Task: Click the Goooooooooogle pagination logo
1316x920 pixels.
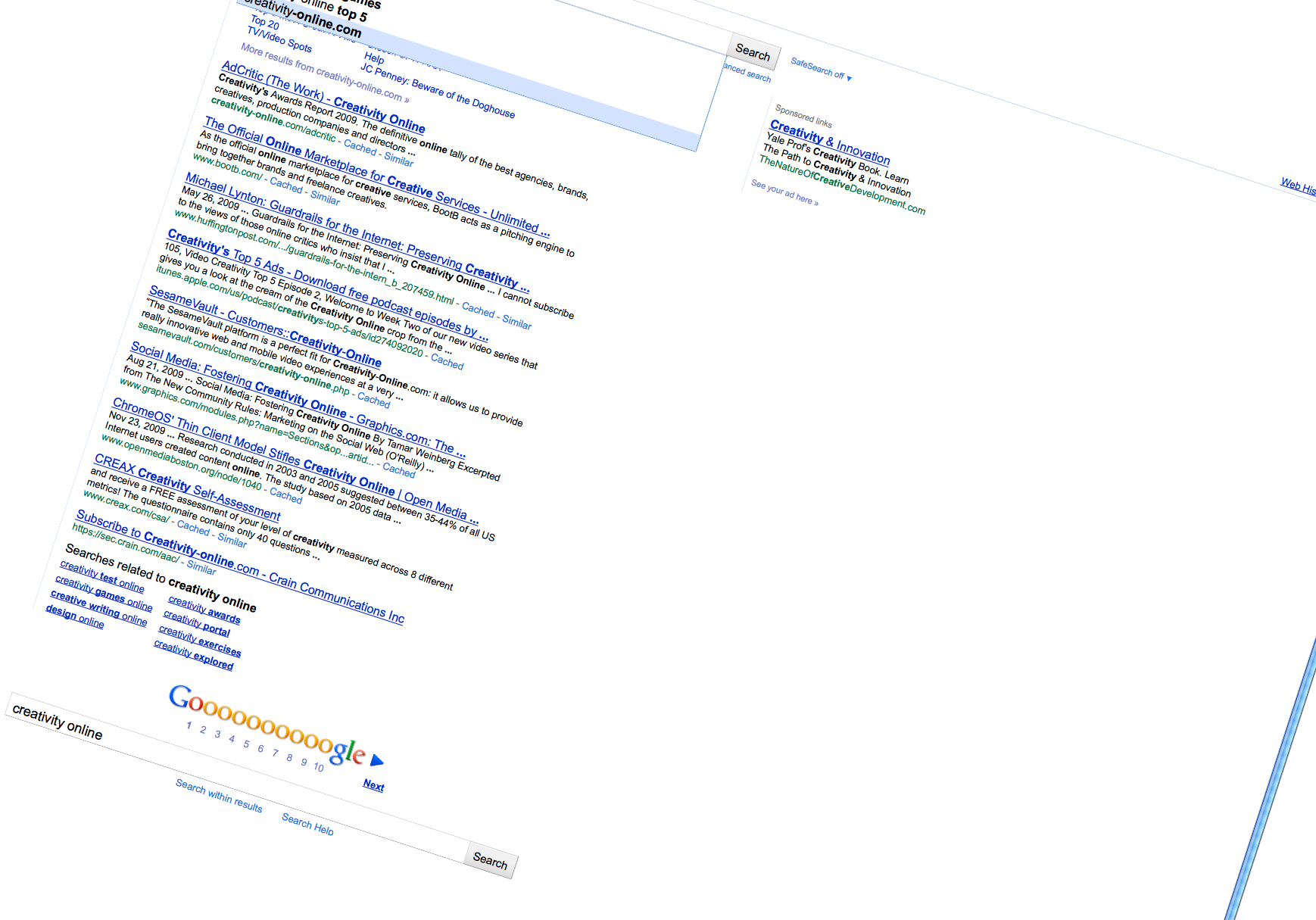Action: tap(267, 724)
